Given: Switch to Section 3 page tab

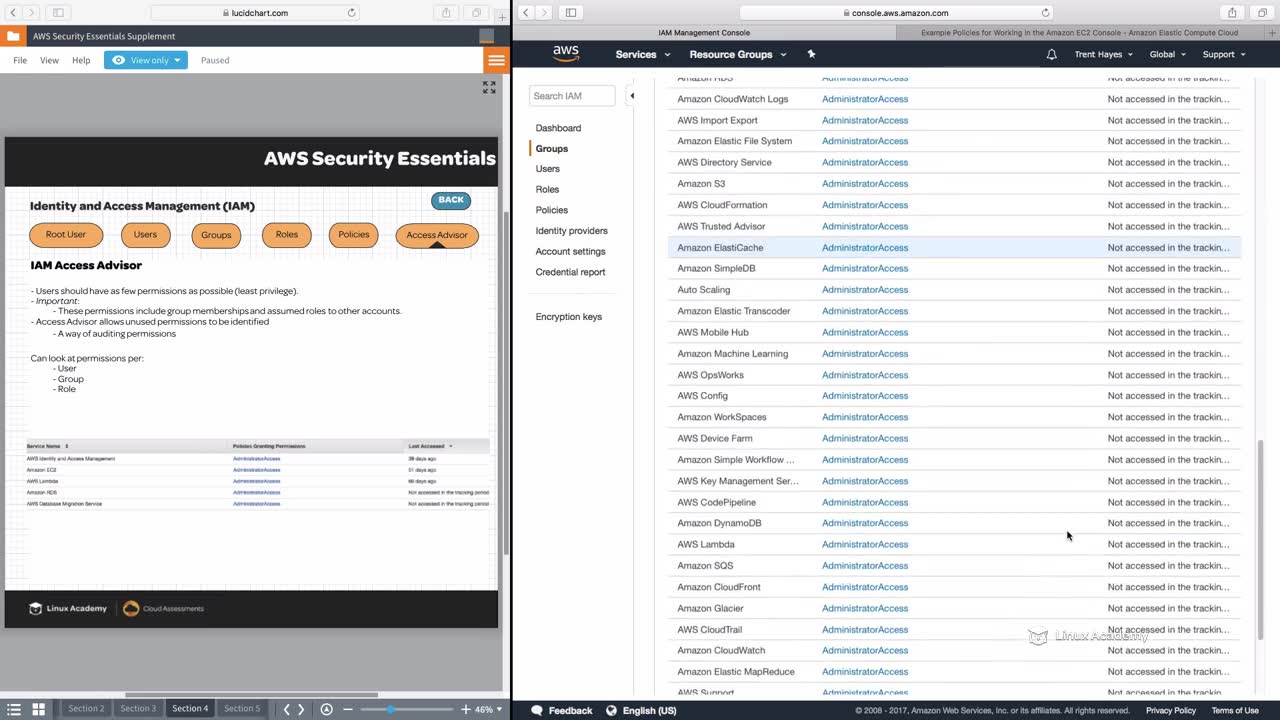Looking at the screenshot, I should point(138,708).
